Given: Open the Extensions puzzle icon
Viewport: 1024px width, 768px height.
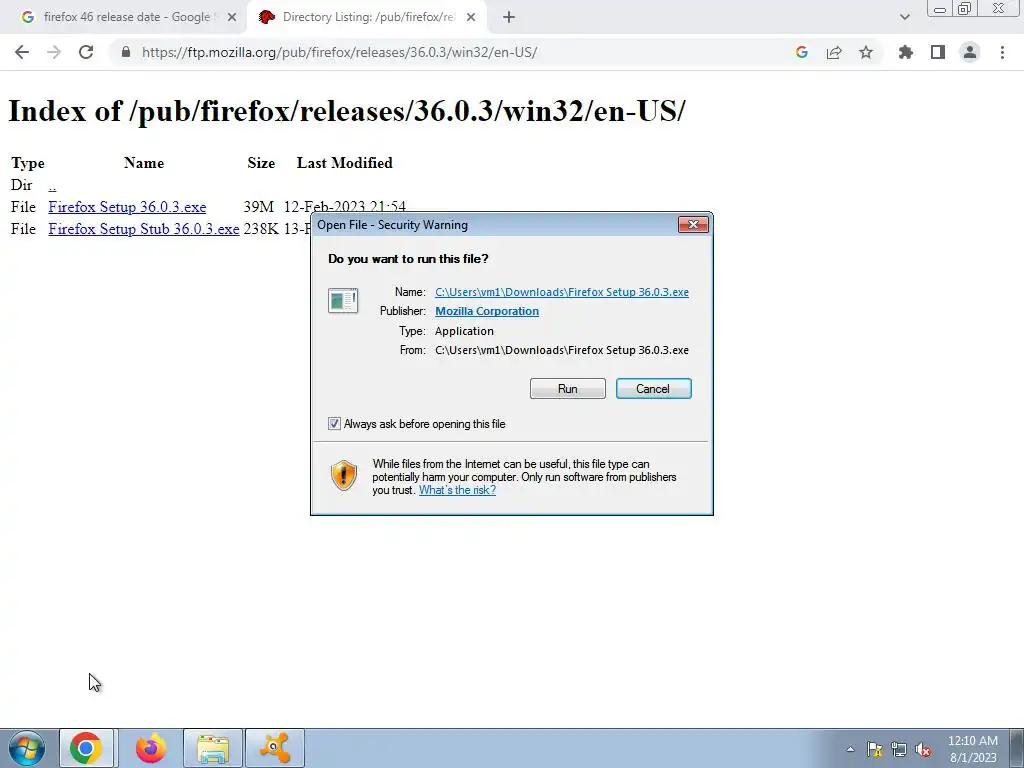Looking at the screenshot, I should pos(906,52).
